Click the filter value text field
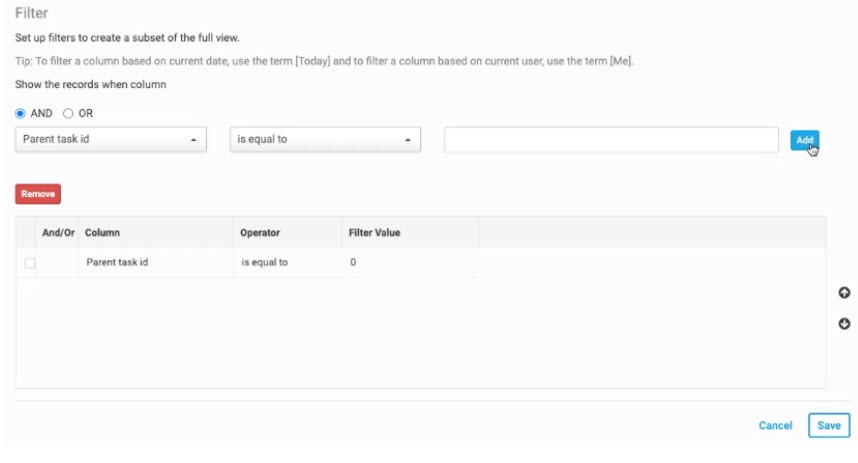Screen dimensions: 858x463 [611, 140]
